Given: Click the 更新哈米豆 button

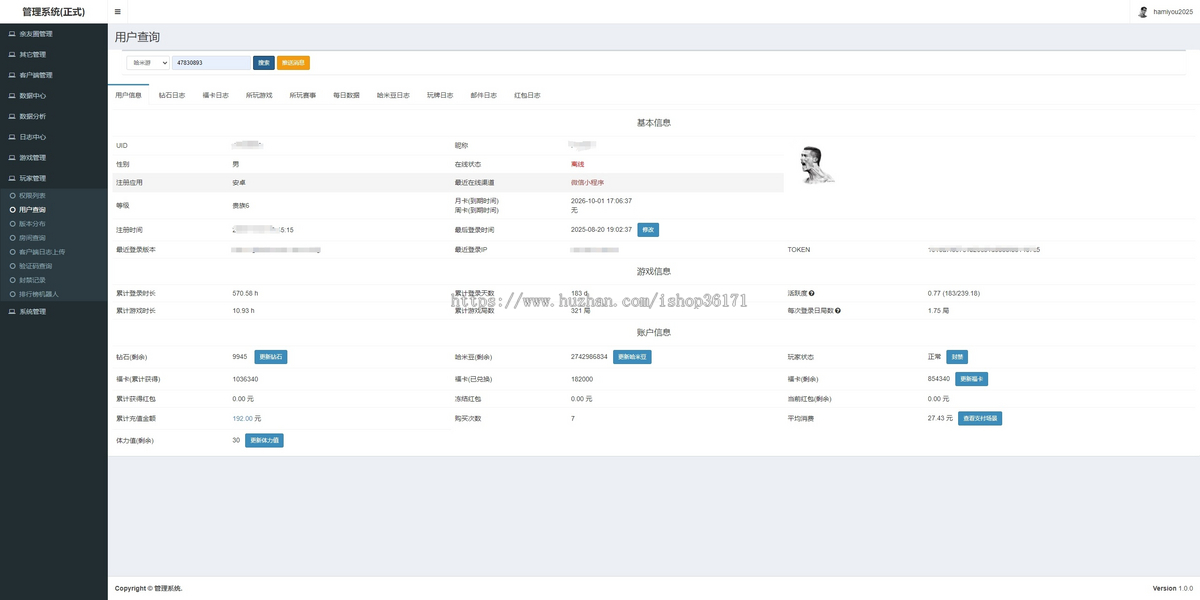Looking at the screenshot, I should [632, 357].
